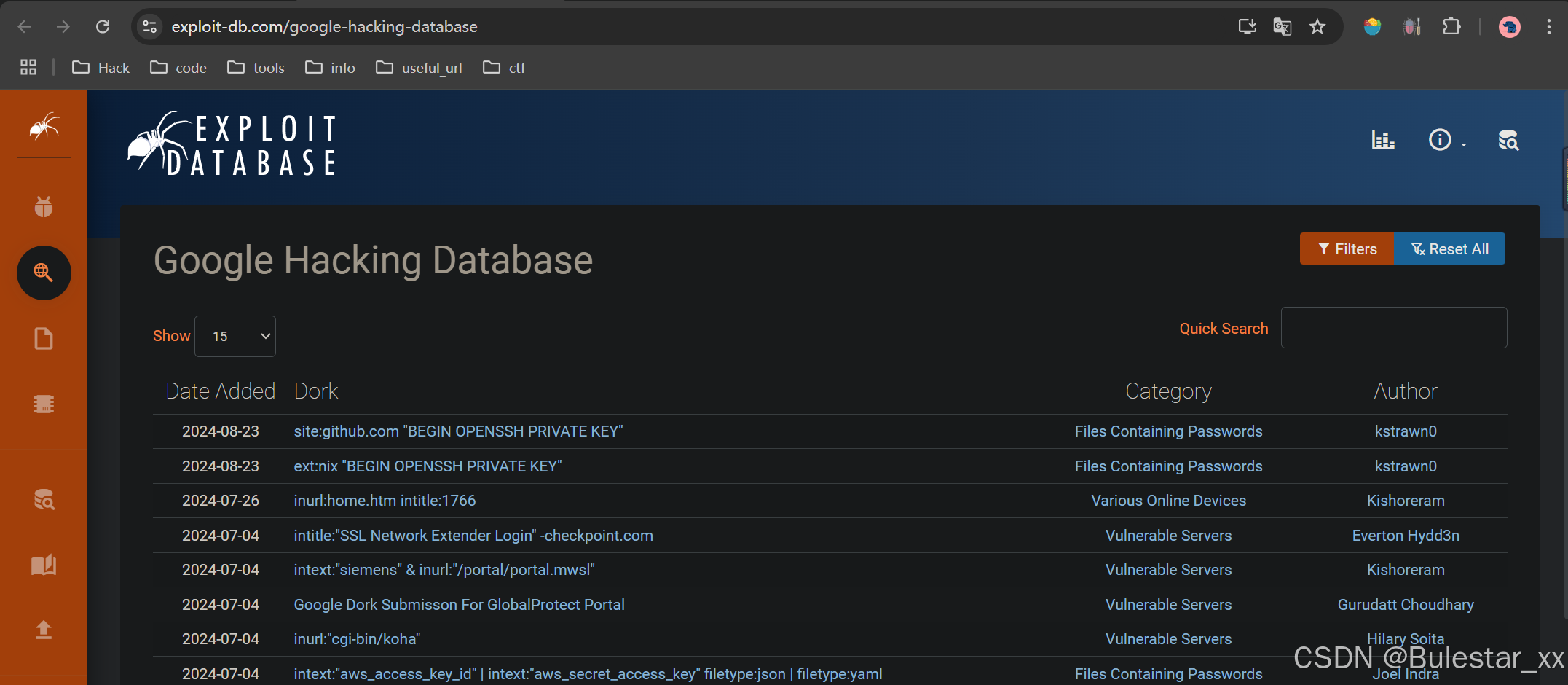Open dork site:github.com "BEGIN OPENSSH PRIVATE KEY"

[x=458, y=431]
